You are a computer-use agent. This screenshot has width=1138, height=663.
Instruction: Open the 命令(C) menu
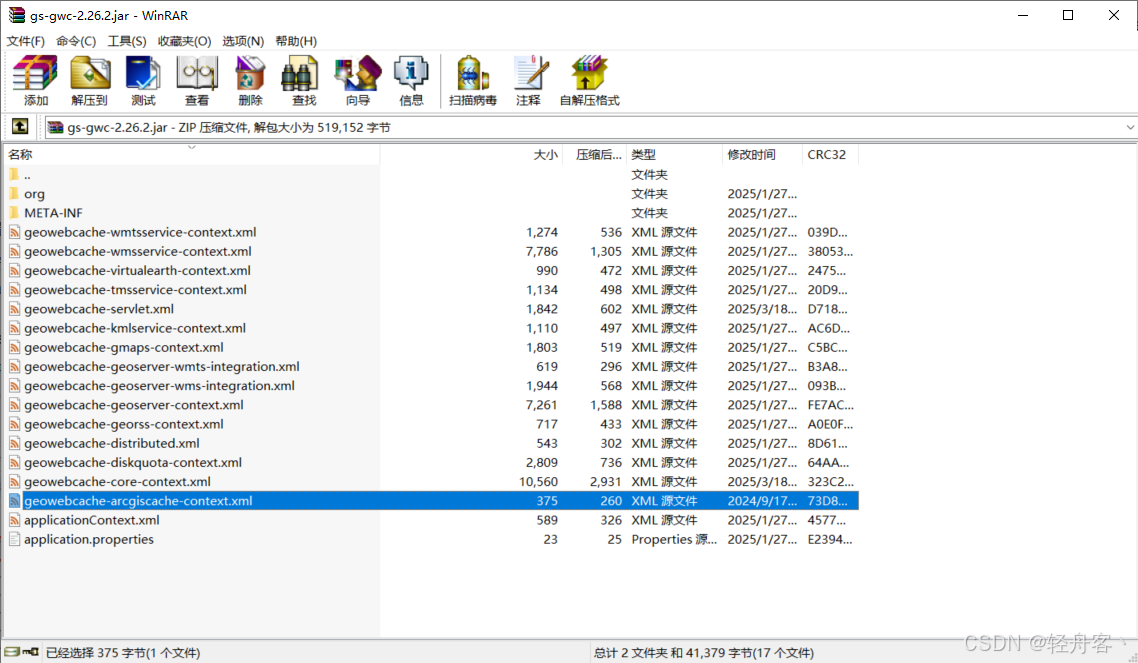[x=76, y=41]
